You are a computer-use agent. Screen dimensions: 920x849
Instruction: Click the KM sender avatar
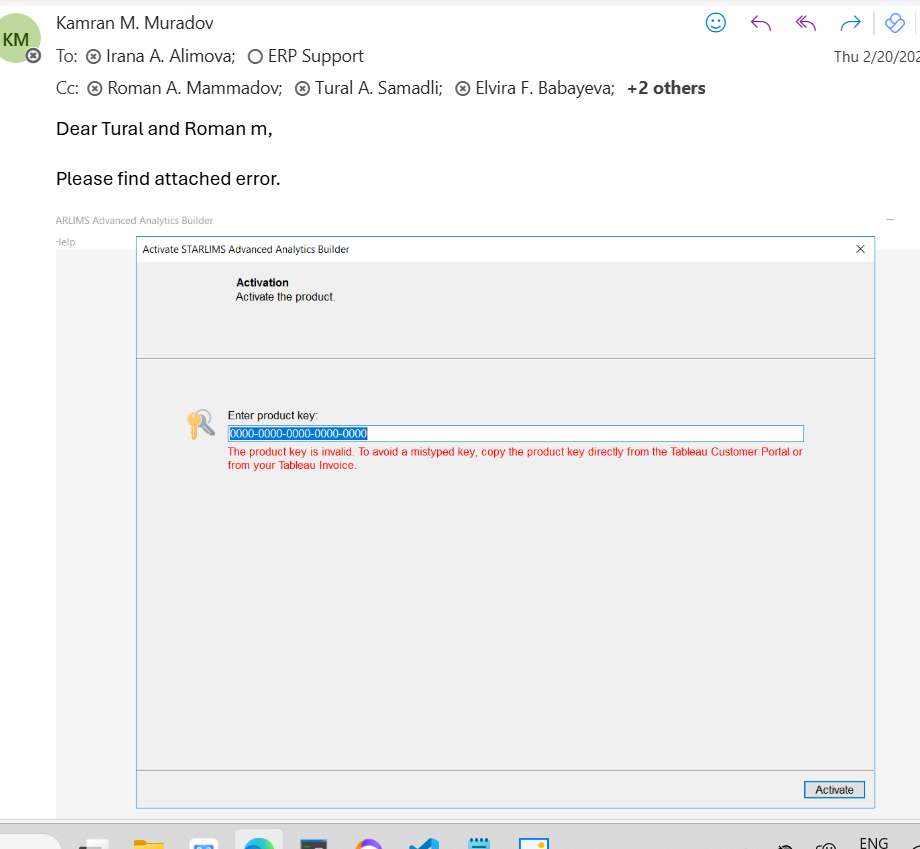click(x=18, y=38)
